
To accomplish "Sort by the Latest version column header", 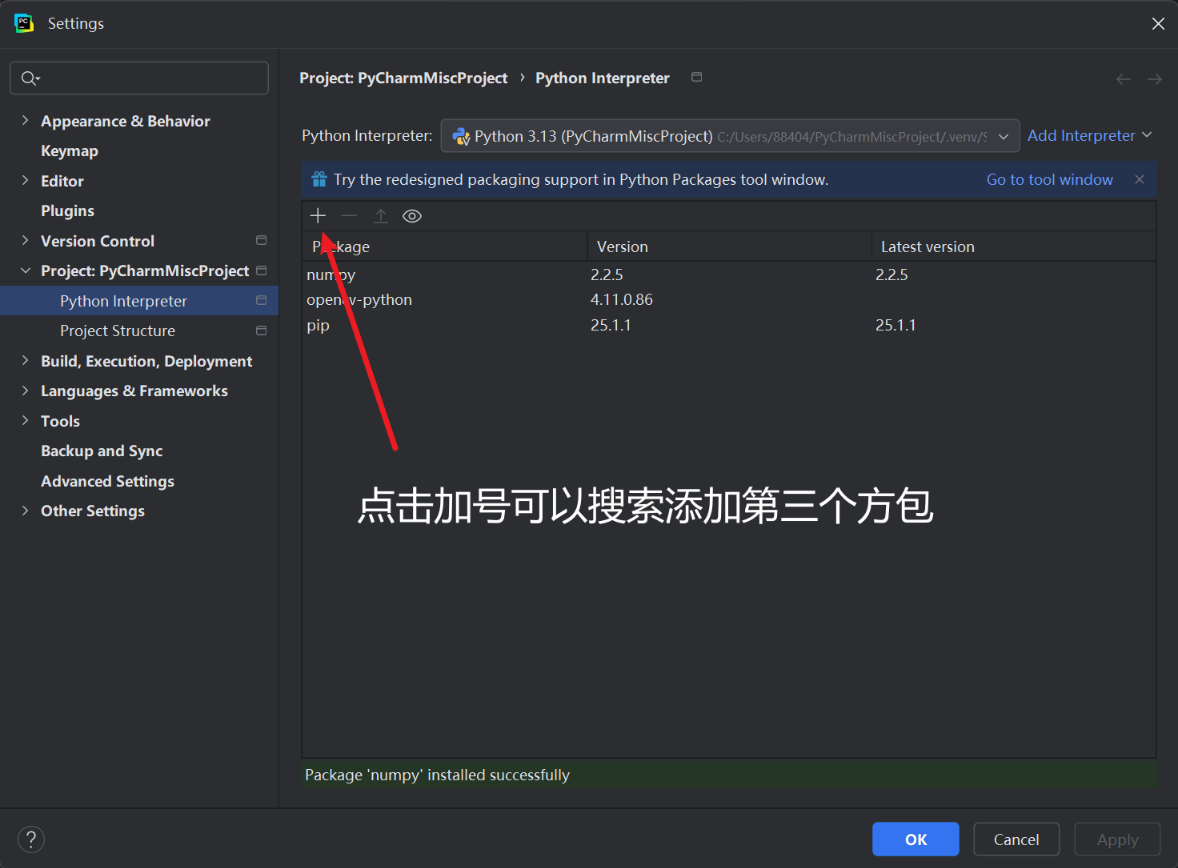I will click(x=1013, y=246).
